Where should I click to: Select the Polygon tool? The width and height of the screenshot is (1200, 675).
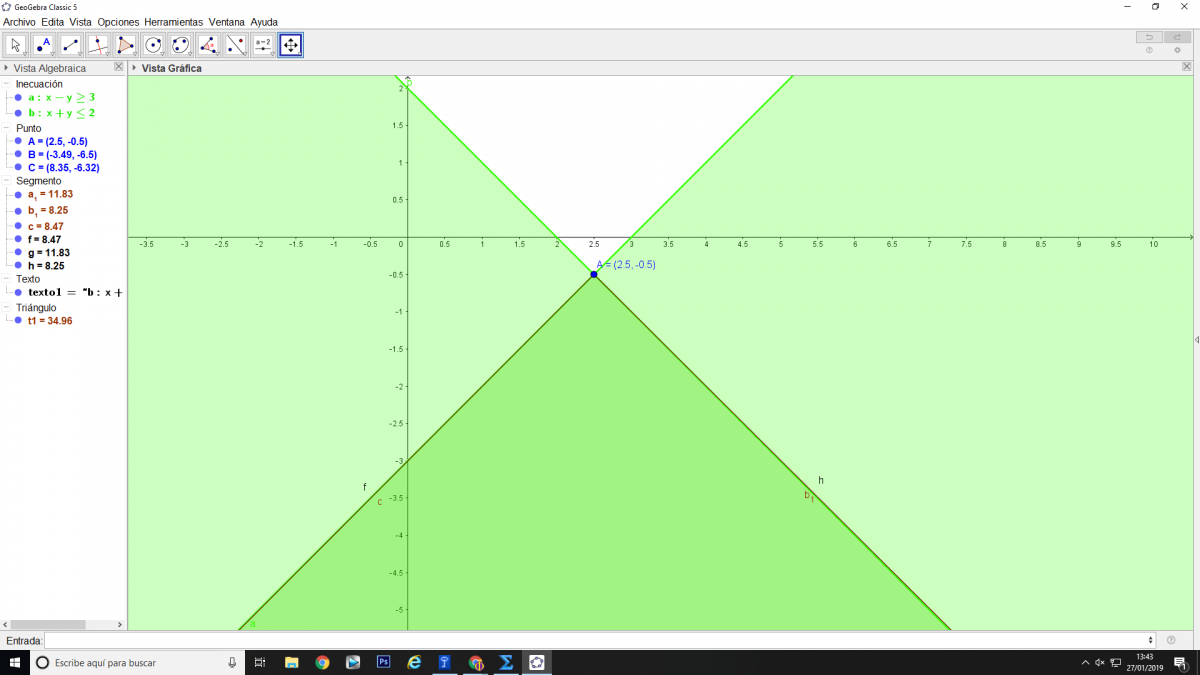[x=125, y=45]
